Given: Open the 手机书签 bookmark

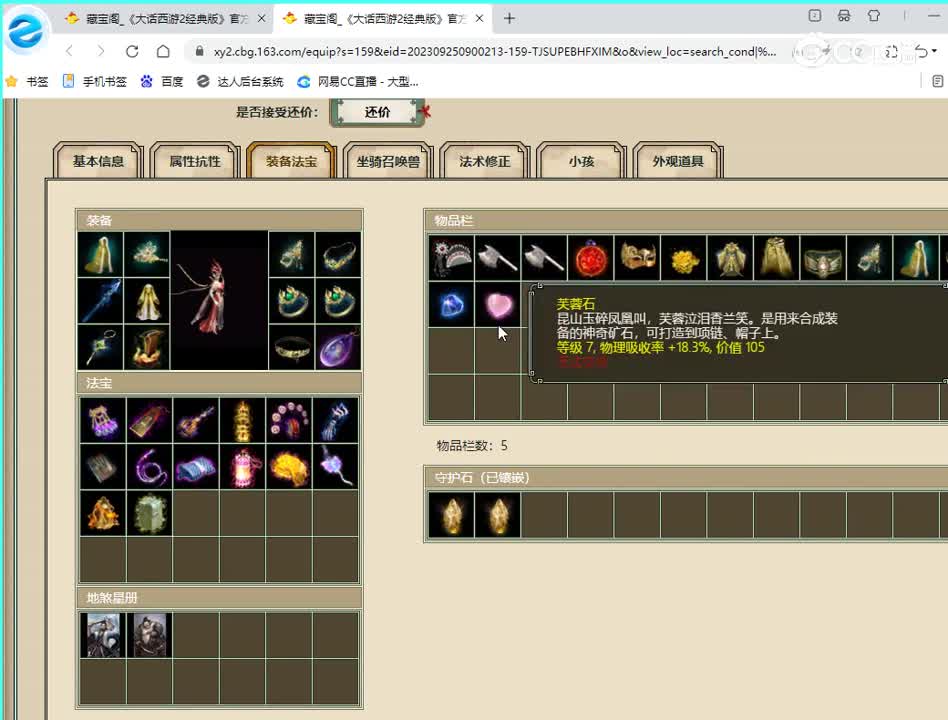Looking at the screenshot, I should (x=95, y=81).
